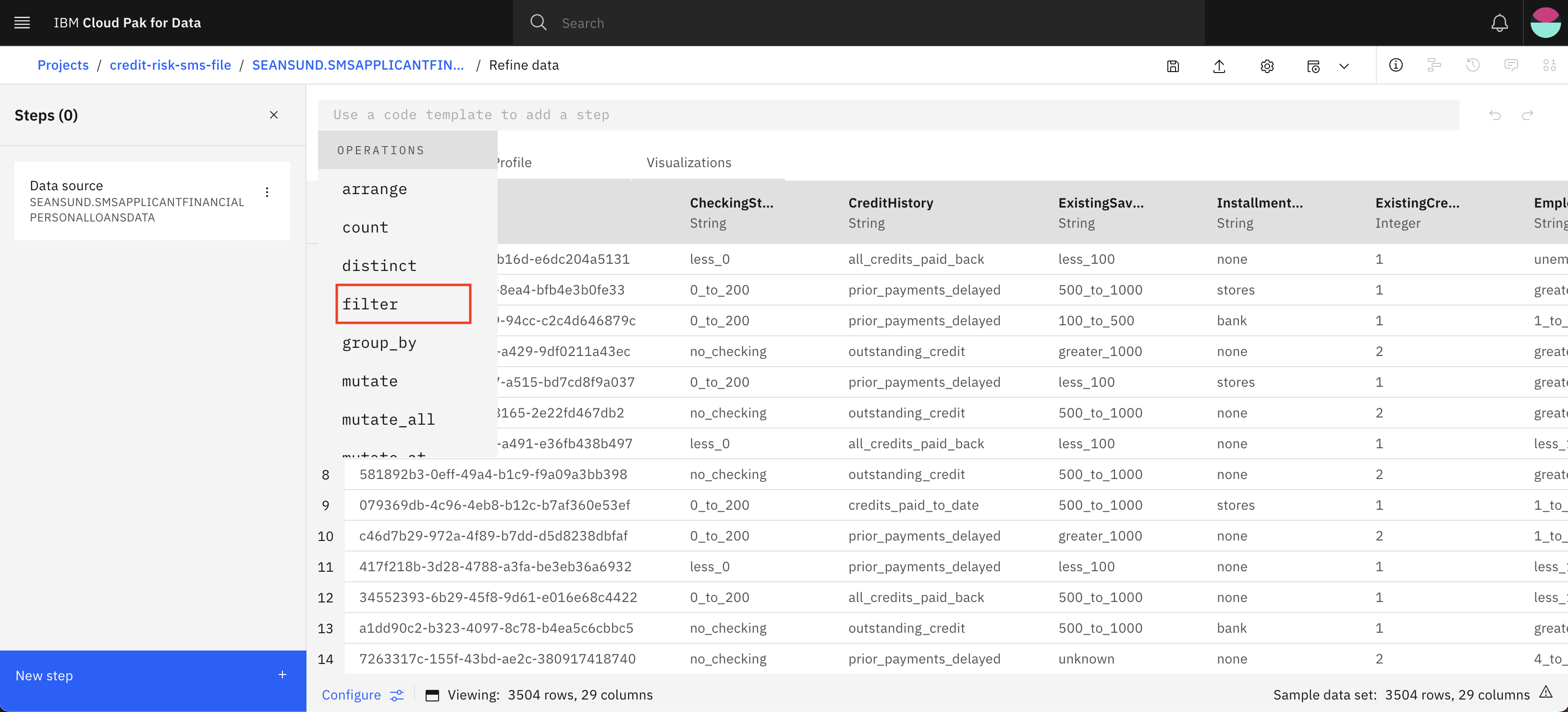Viewport: 1568px width, 712px height.
Task: Click the redo icon in toolbar
Action: [1528, 114]
